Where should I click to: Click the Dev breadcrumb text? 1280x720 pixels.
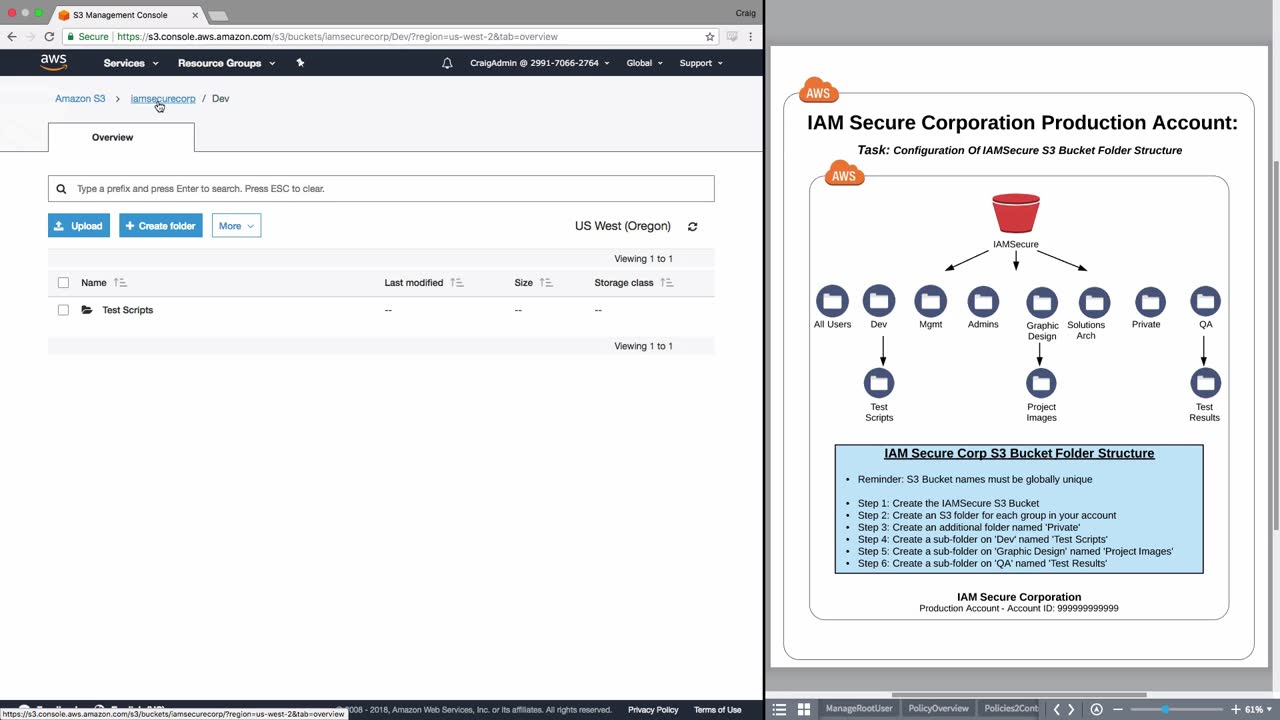[221, 99]
